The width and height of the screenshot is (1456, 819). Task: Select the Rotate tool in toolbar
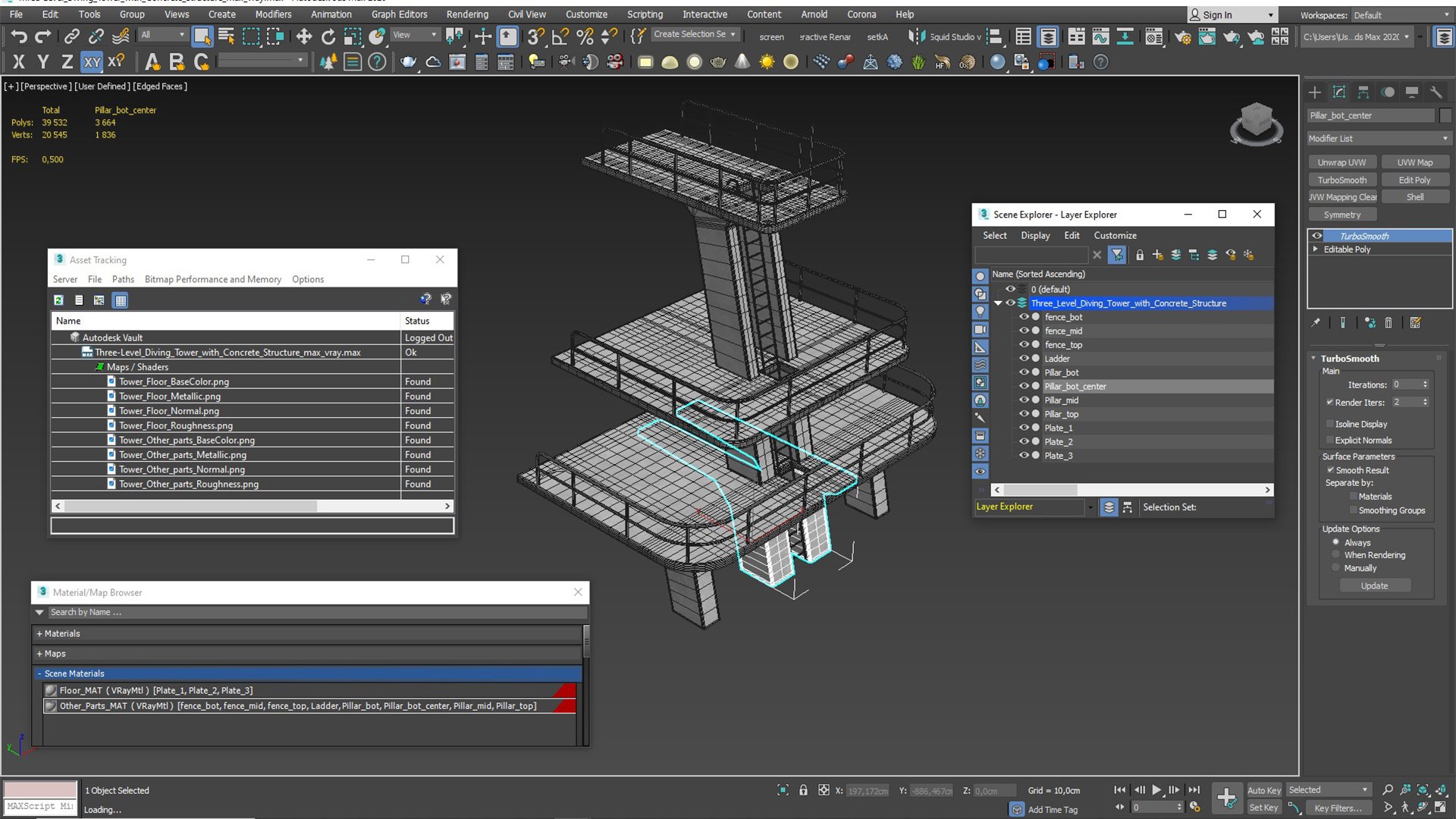click(x=328, y=36)
